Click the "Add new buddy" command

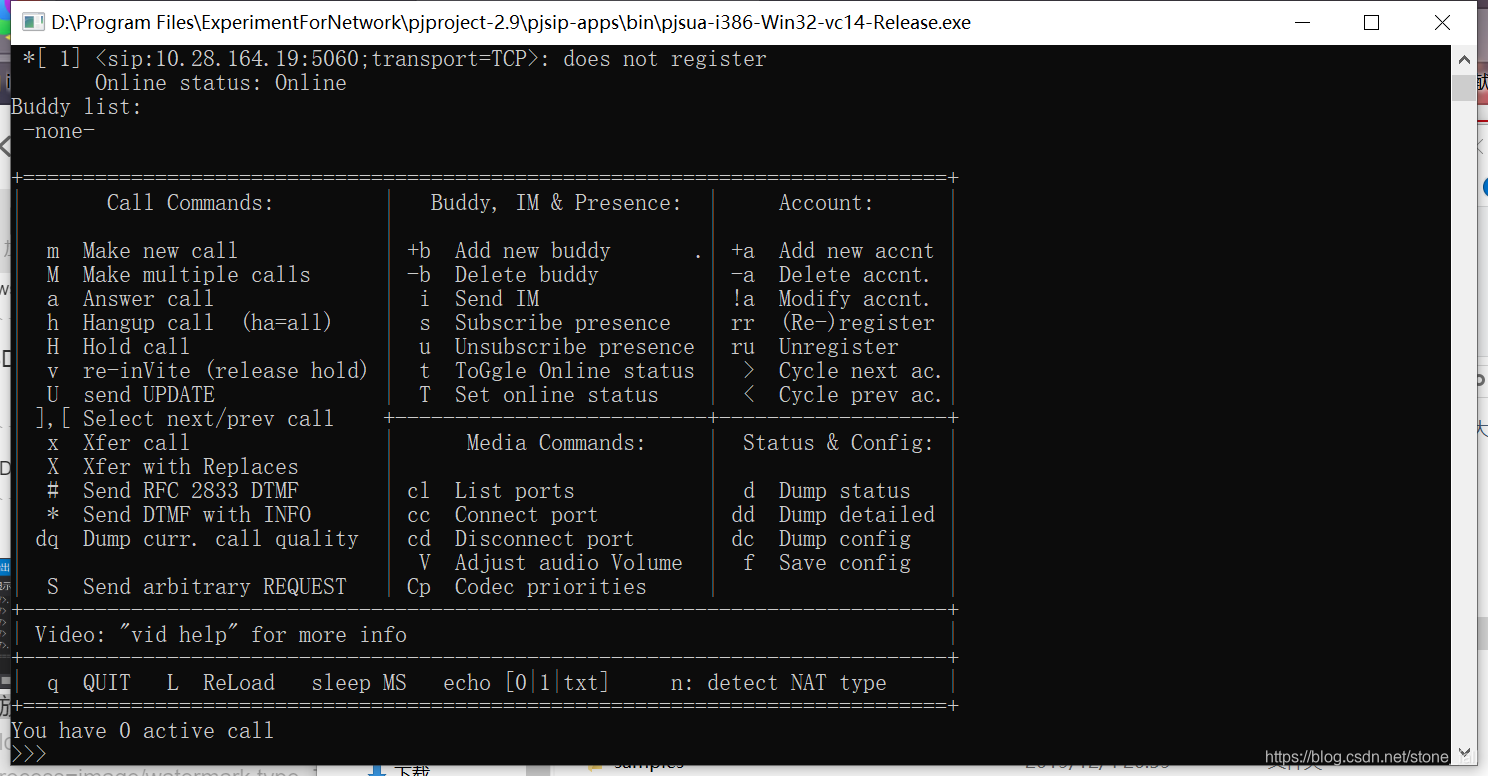pyautogui.click(x=508, y=251)
